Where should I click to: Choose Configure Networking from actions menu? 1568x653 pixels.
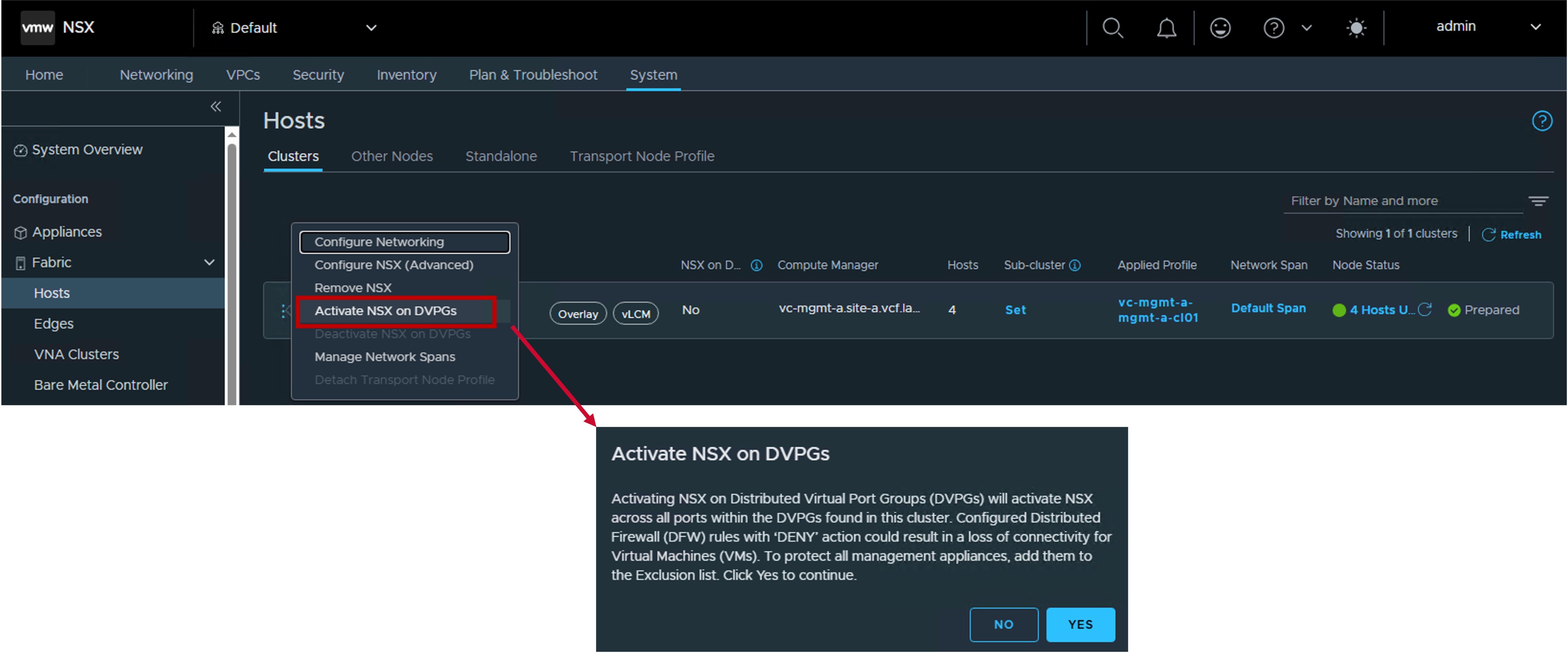pyautogui.click(x=405, y=242)
